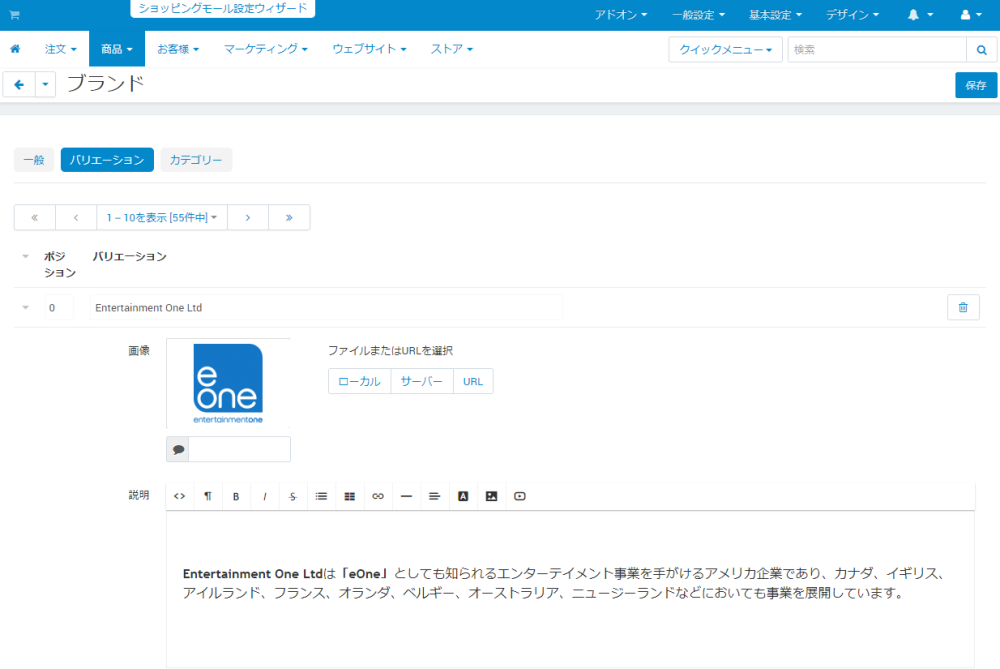
Task: Open the マーケティング menu
Action: point(265,48)
